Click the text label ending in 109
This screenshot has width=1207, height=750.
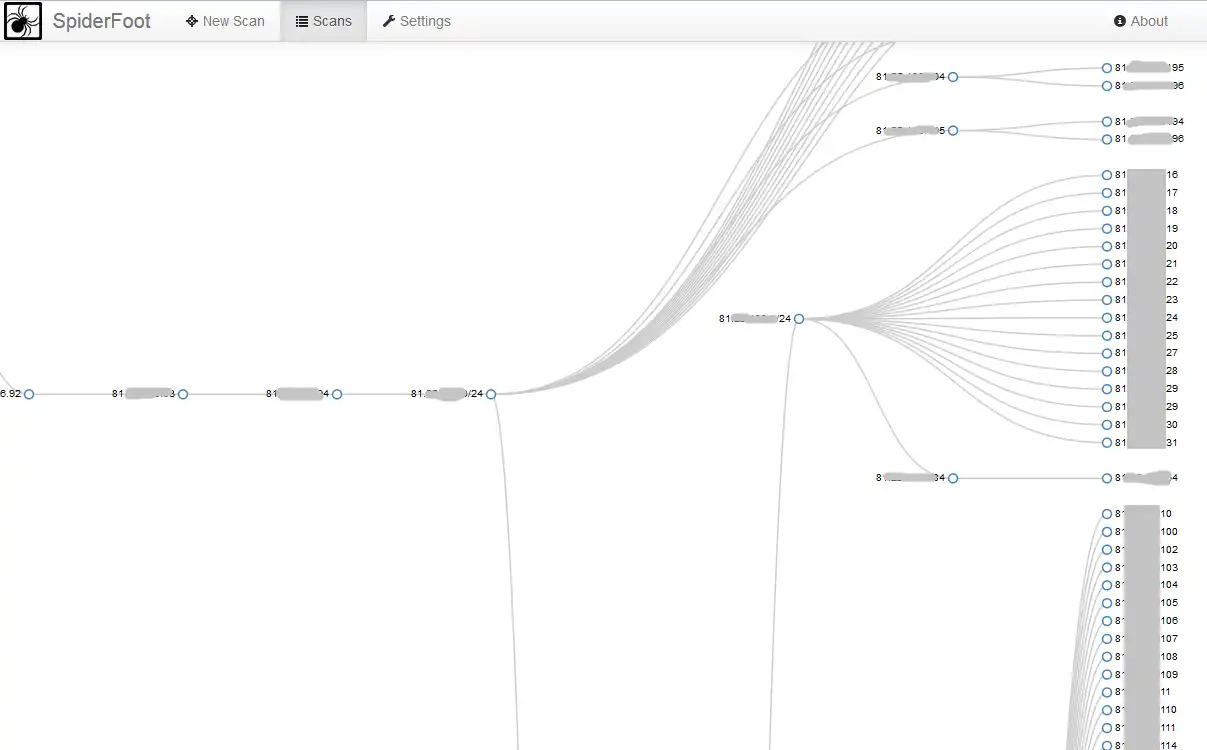[1147, 675]
